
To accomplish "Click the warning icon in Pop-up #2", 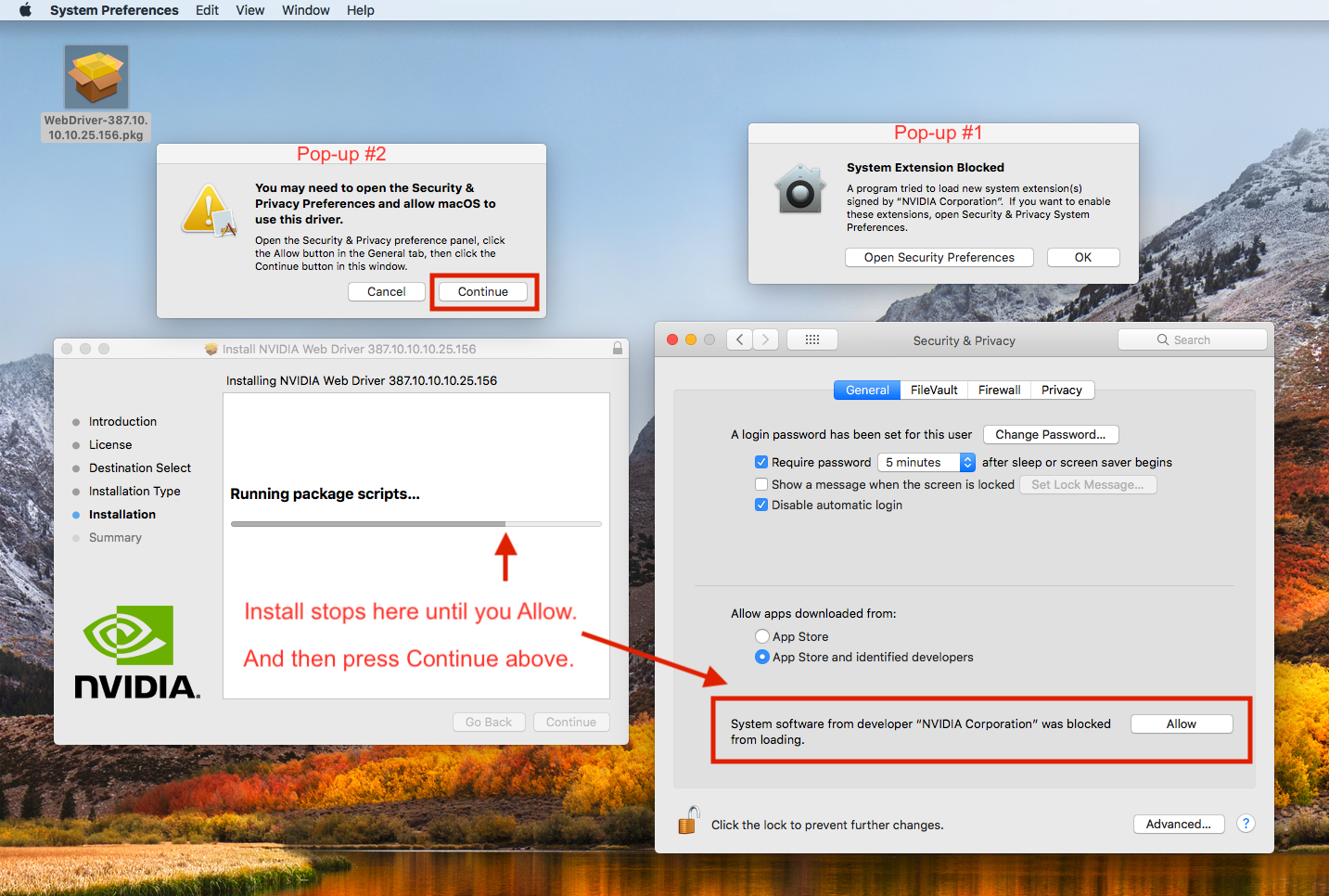I will pos(209,210).
